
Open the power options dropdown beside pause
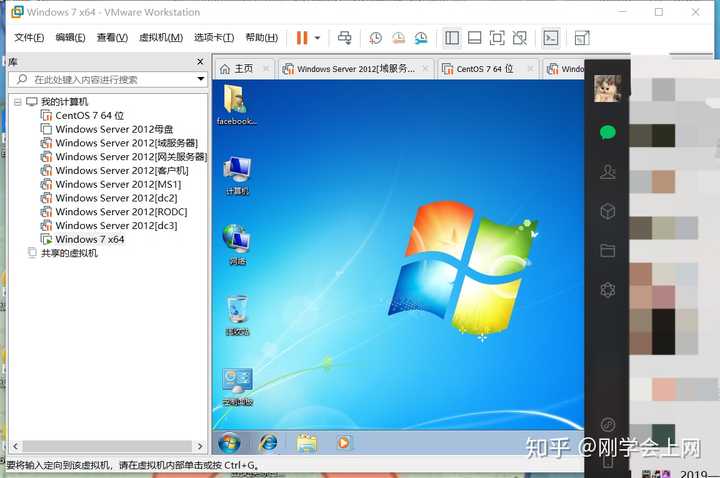point(317,38)
